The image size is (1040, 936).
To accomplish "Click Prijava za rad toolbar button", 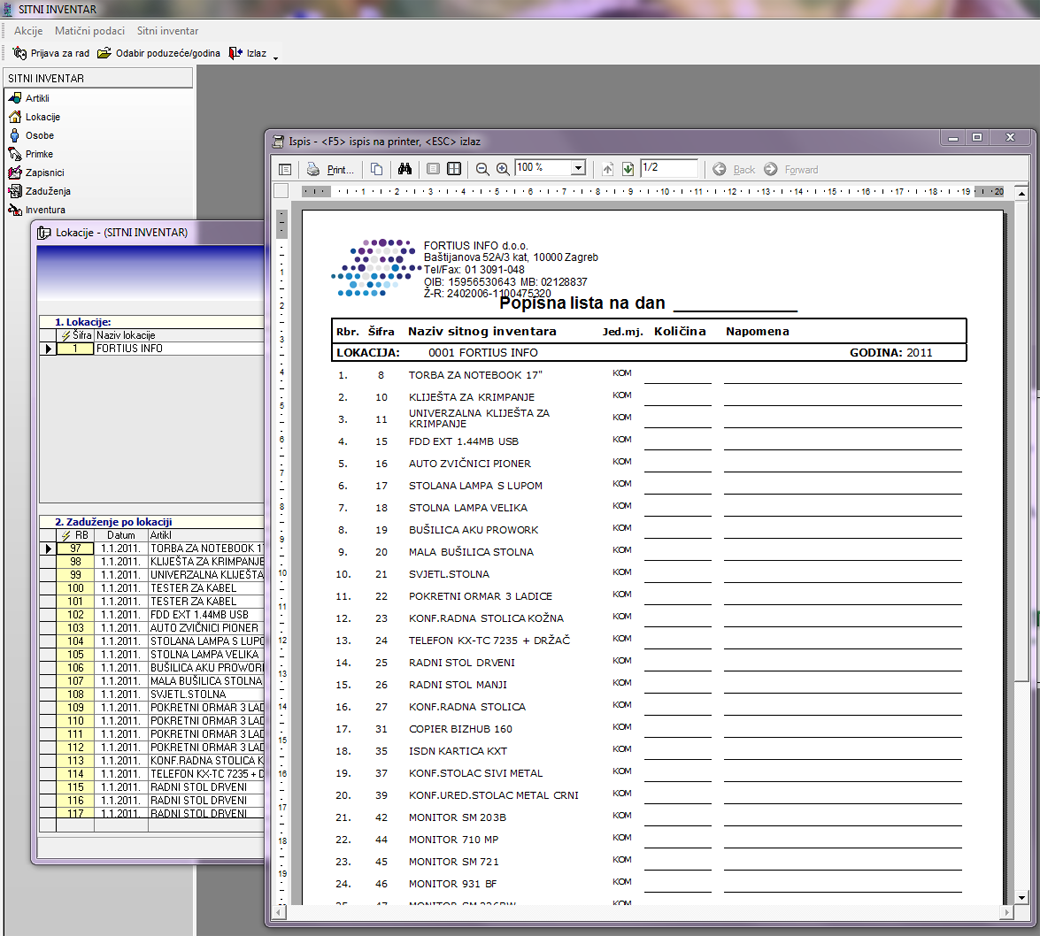I will click(51, 53).
